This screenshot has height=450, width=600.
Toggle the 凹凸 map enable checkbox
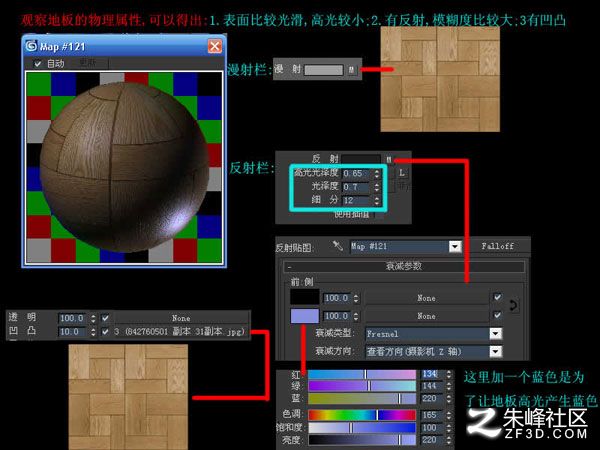(105, 332)
